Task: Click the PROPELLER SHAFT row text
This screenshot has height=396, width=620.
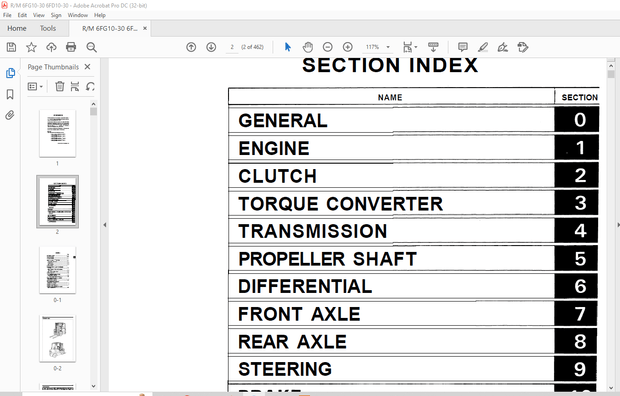Action: (327, 259)
